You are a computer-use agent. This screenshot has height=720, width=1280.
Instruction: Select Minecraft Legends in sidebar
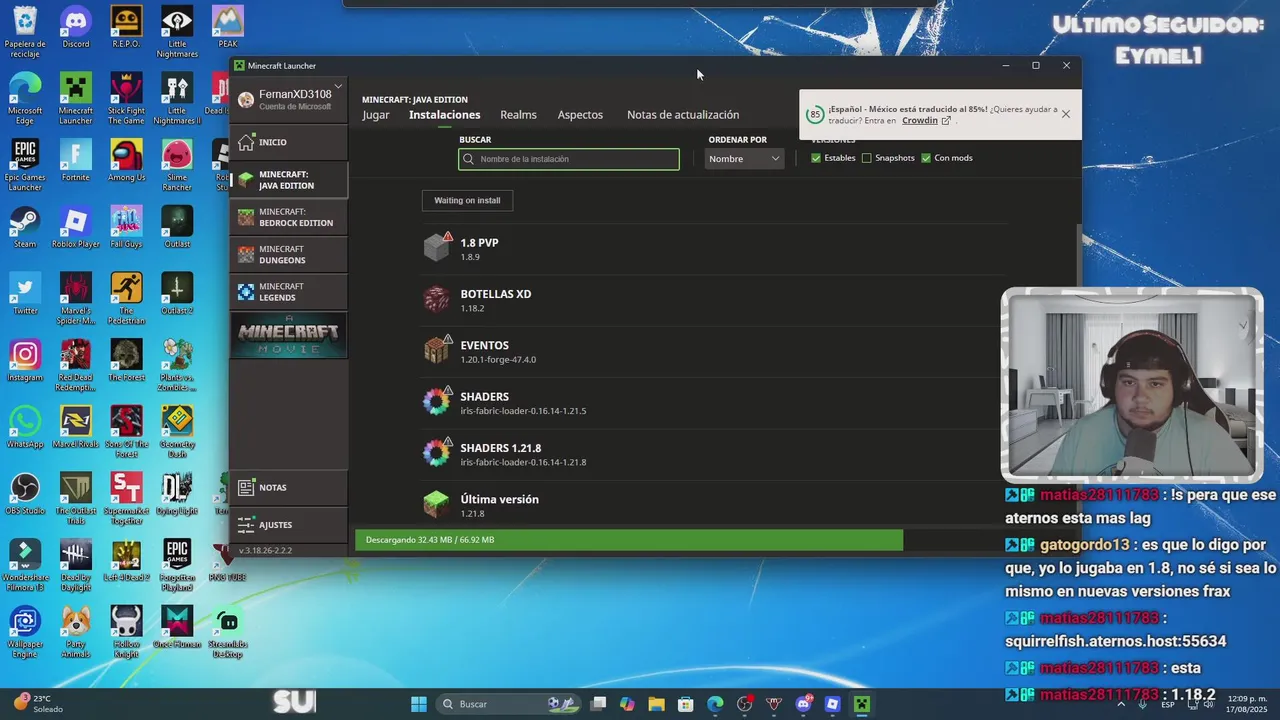pyautogui.click(x=289, y=292)
